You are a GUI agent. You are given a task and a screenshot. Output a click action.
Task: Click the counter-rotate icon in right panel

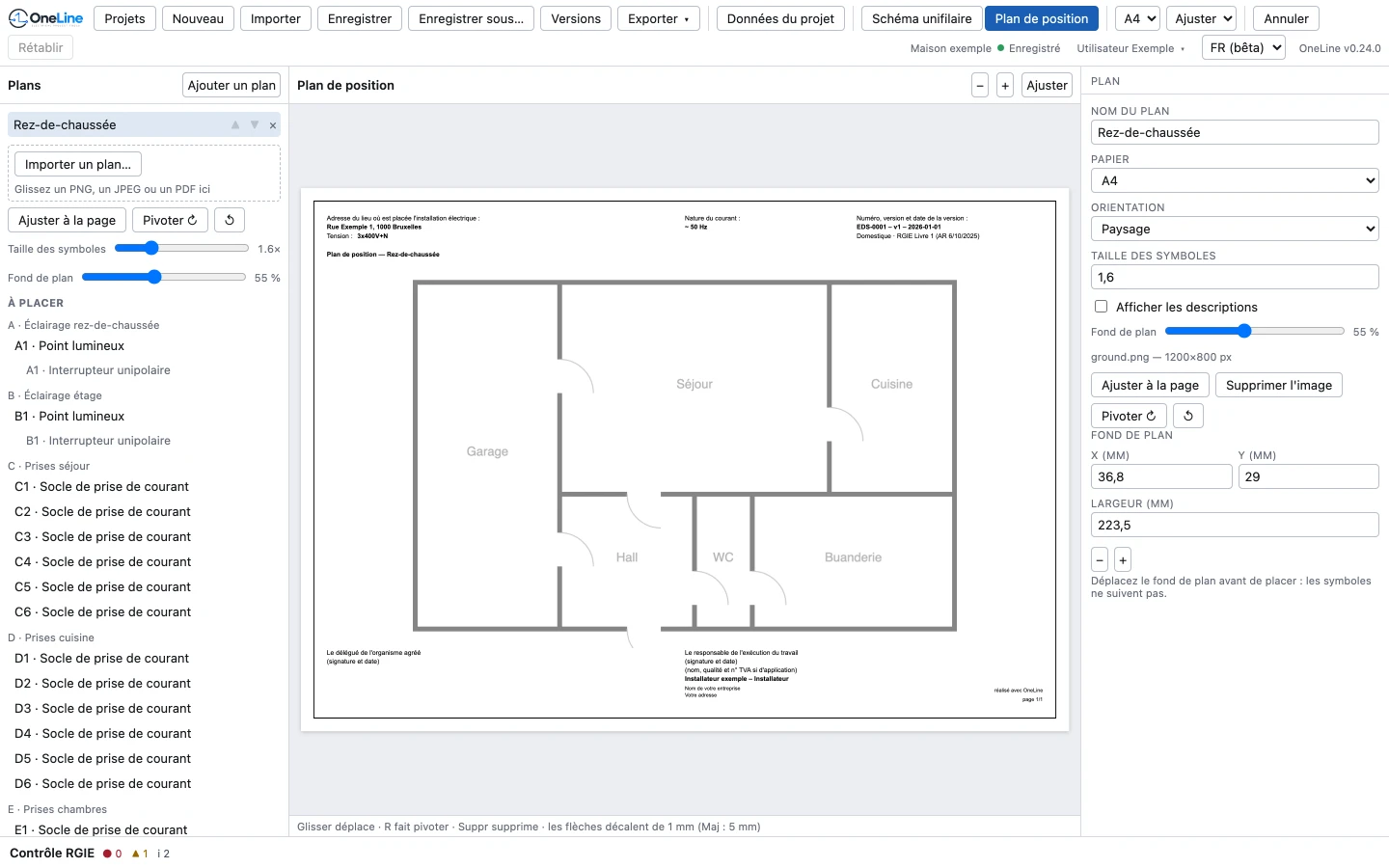coord(1188,416)
